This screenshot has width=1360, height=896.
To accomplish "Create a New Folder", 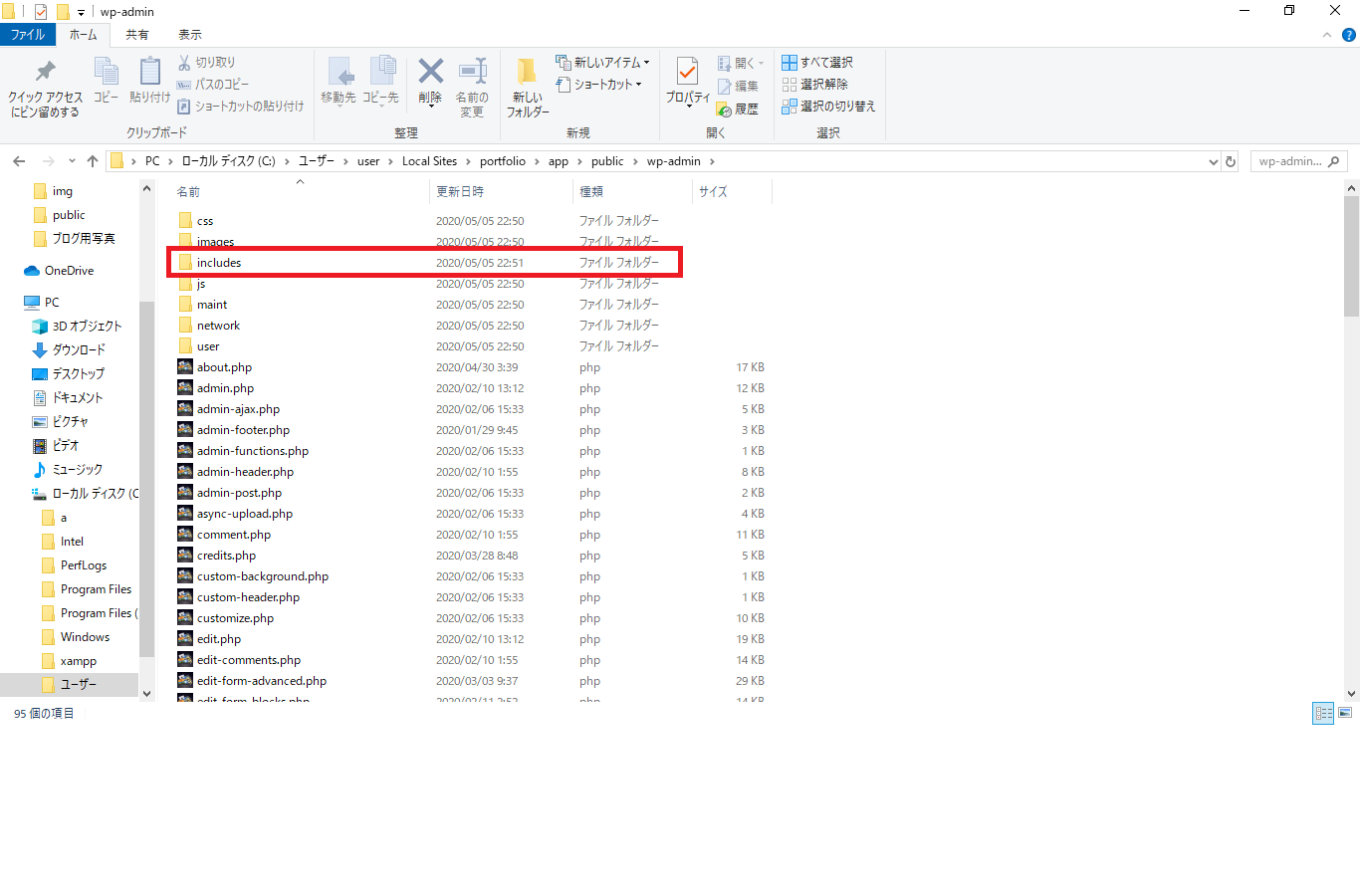I will (528, 88).
